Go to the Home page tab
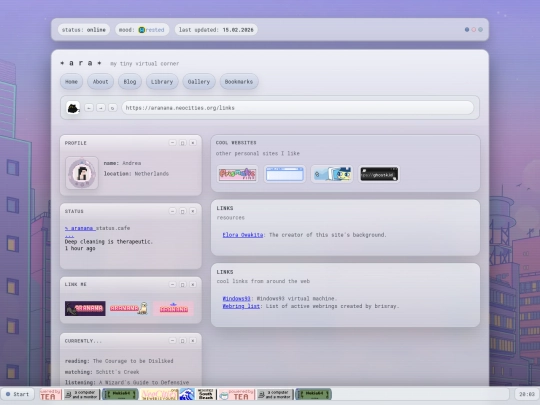Image resolution: width=540 pixels, height=405 pixels. pos(71,82)
